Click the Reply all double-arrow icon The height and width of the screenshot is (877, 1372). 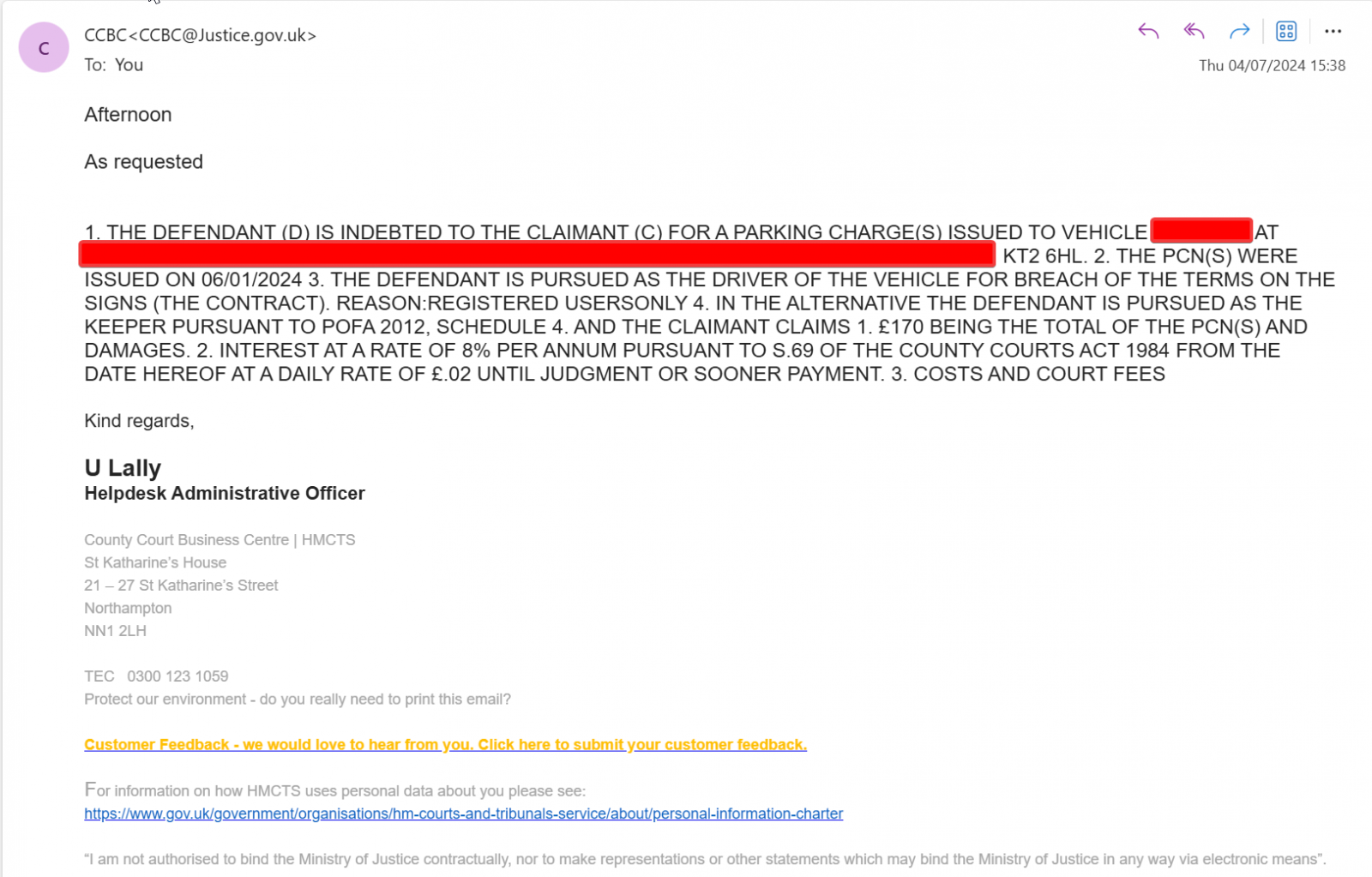(1194, 32)
